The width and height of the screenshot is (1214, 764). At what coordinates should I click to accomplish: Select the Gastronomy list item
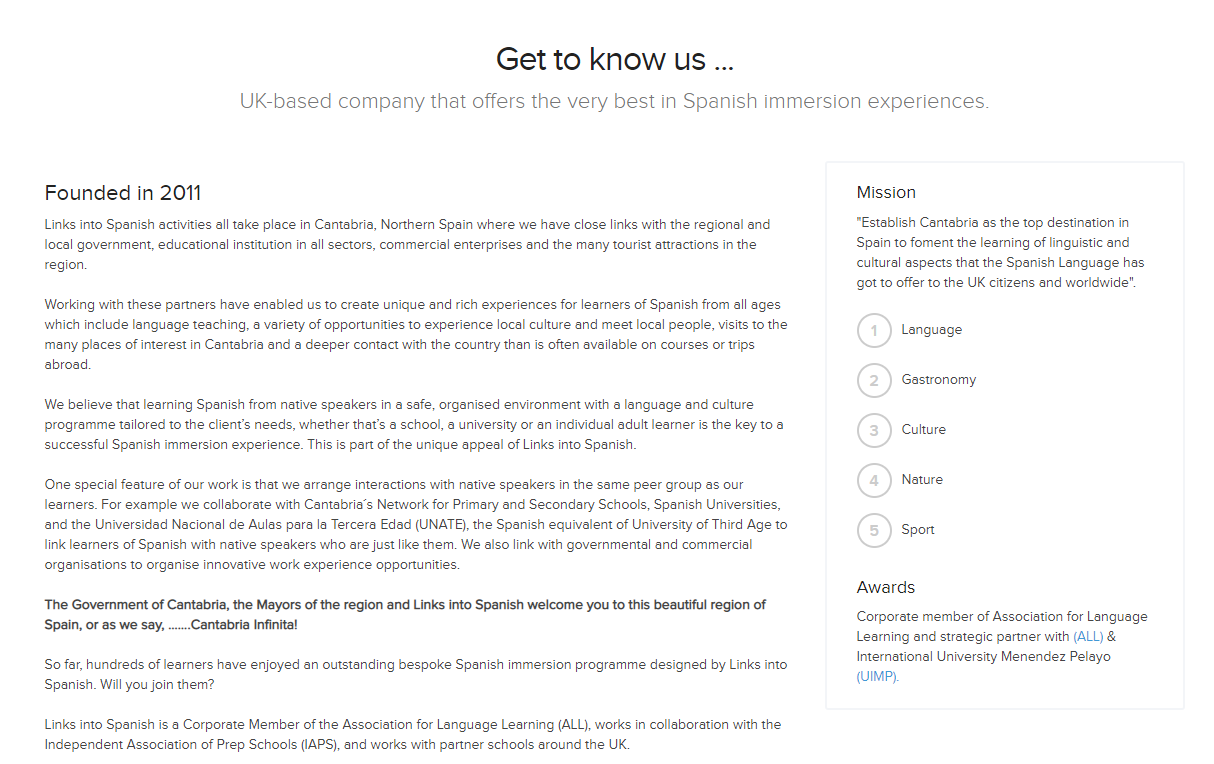pyautogui.click(x=938, y=380)
